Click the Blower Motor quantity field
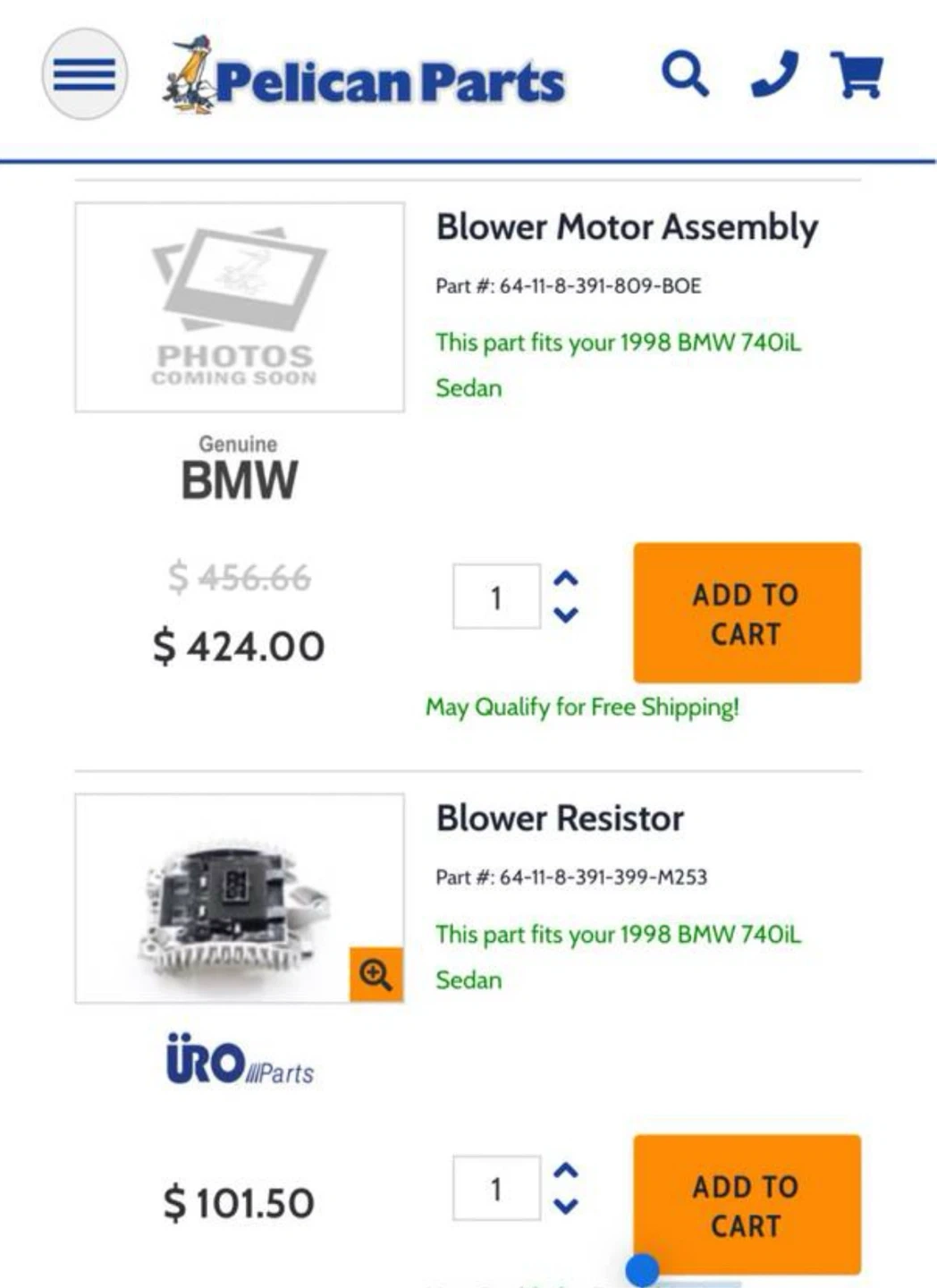 496,597
